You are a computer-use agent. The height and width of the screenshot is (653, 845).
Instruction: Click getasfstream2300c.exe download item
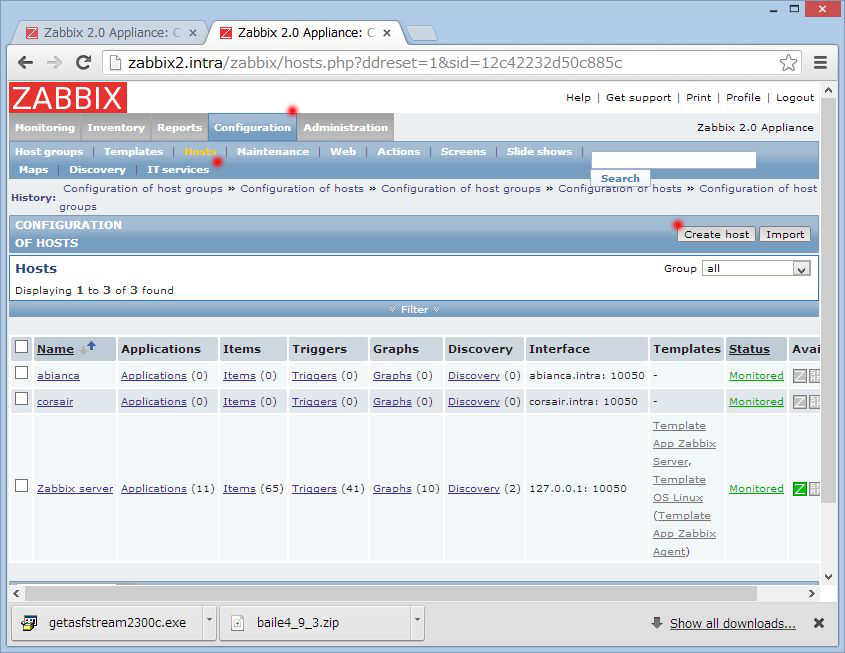tap(107, 623)
